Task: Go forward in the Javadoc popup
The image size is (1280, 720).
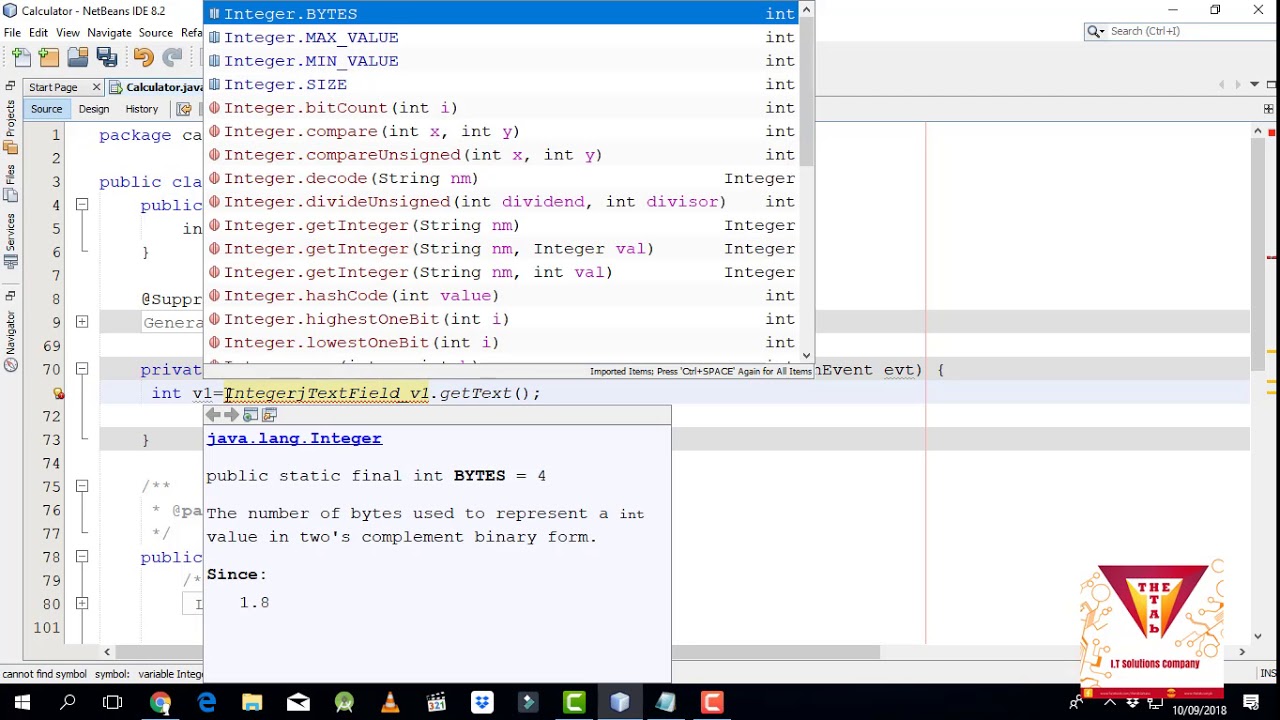Action: [x=232, y=415]
